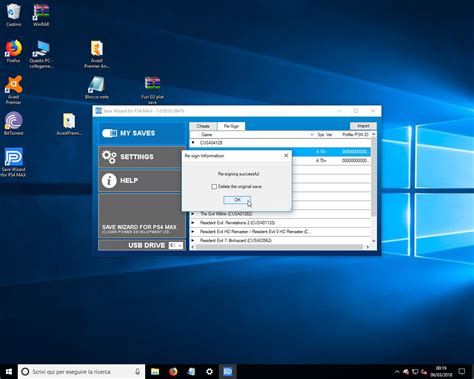Open the SETTINGS section
This screenshot has height=379, width=474.
tap(142, 157)
